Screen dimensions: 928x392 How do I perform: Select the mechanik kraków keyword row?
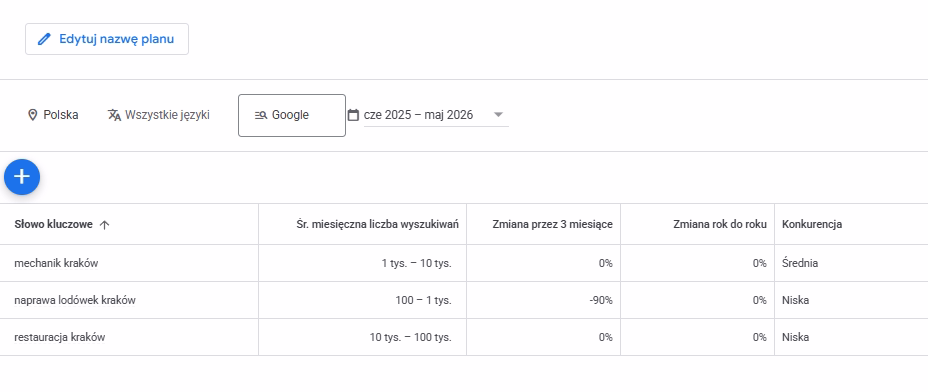click(464, 264)
